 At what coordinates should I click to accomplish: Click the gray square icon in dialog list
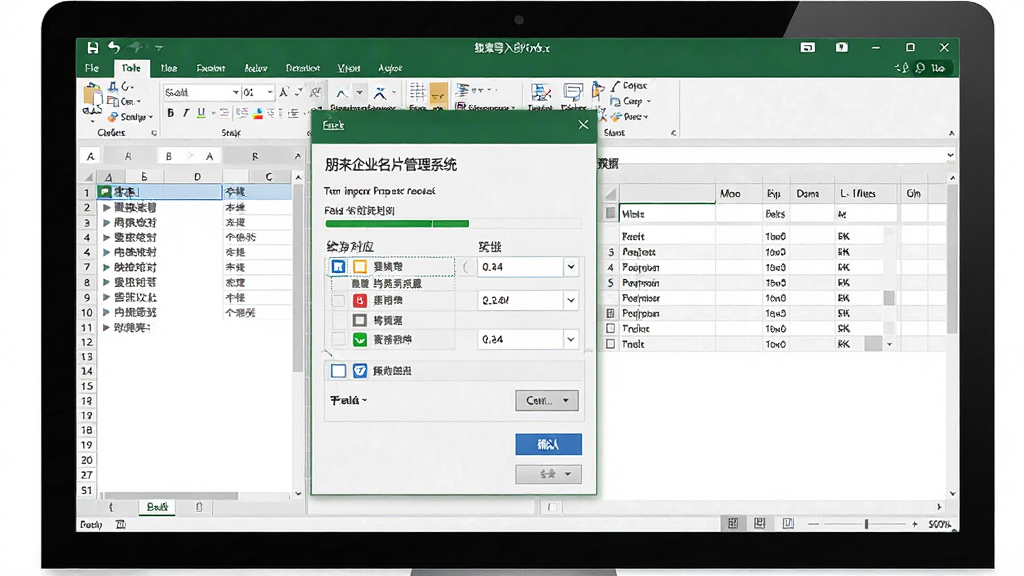360,320
